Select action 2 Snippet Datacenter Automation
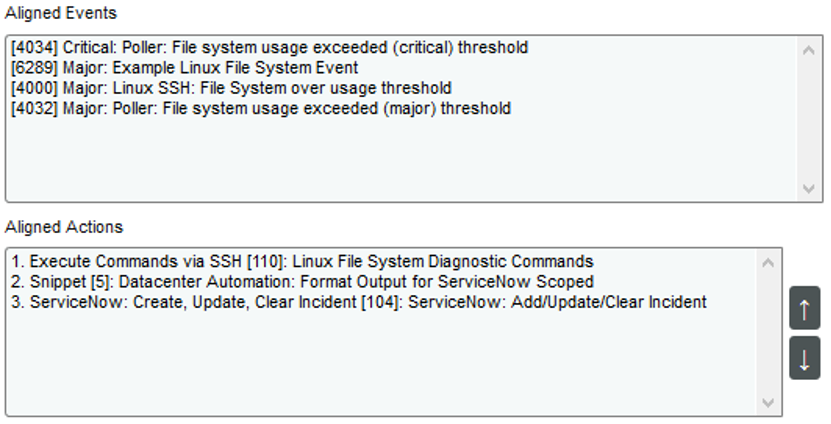The height and width of the screenshot is (424, 831). point(302,282)
